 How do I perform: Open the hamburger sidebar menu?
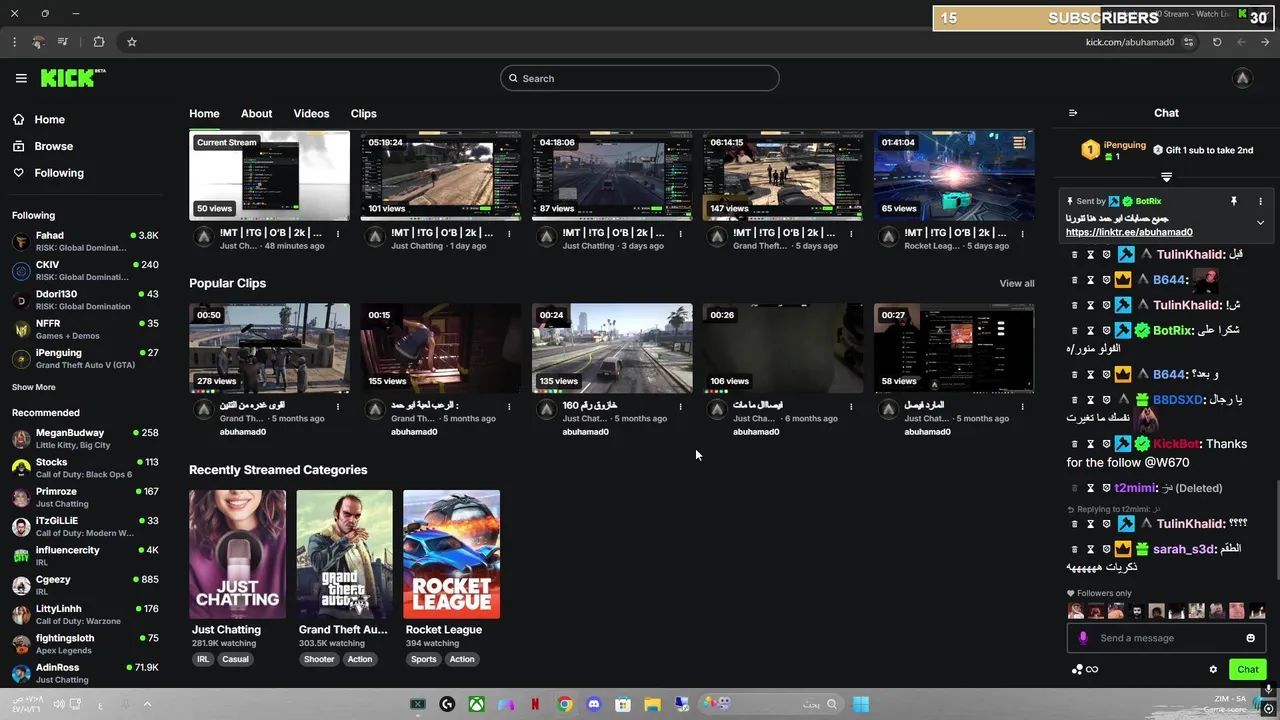coord(21,78)
